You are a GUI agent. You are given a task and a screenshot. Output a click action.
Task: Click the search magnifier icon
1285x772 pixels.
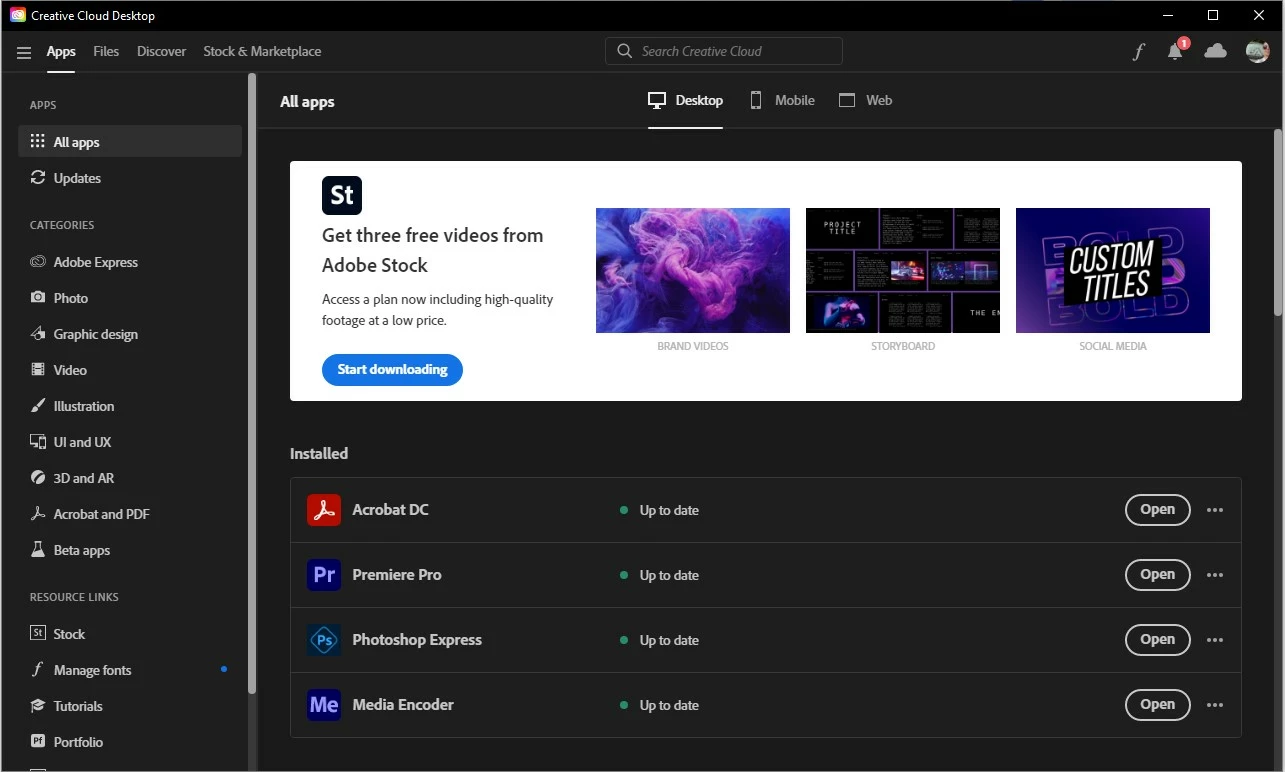tap(625, 51)
